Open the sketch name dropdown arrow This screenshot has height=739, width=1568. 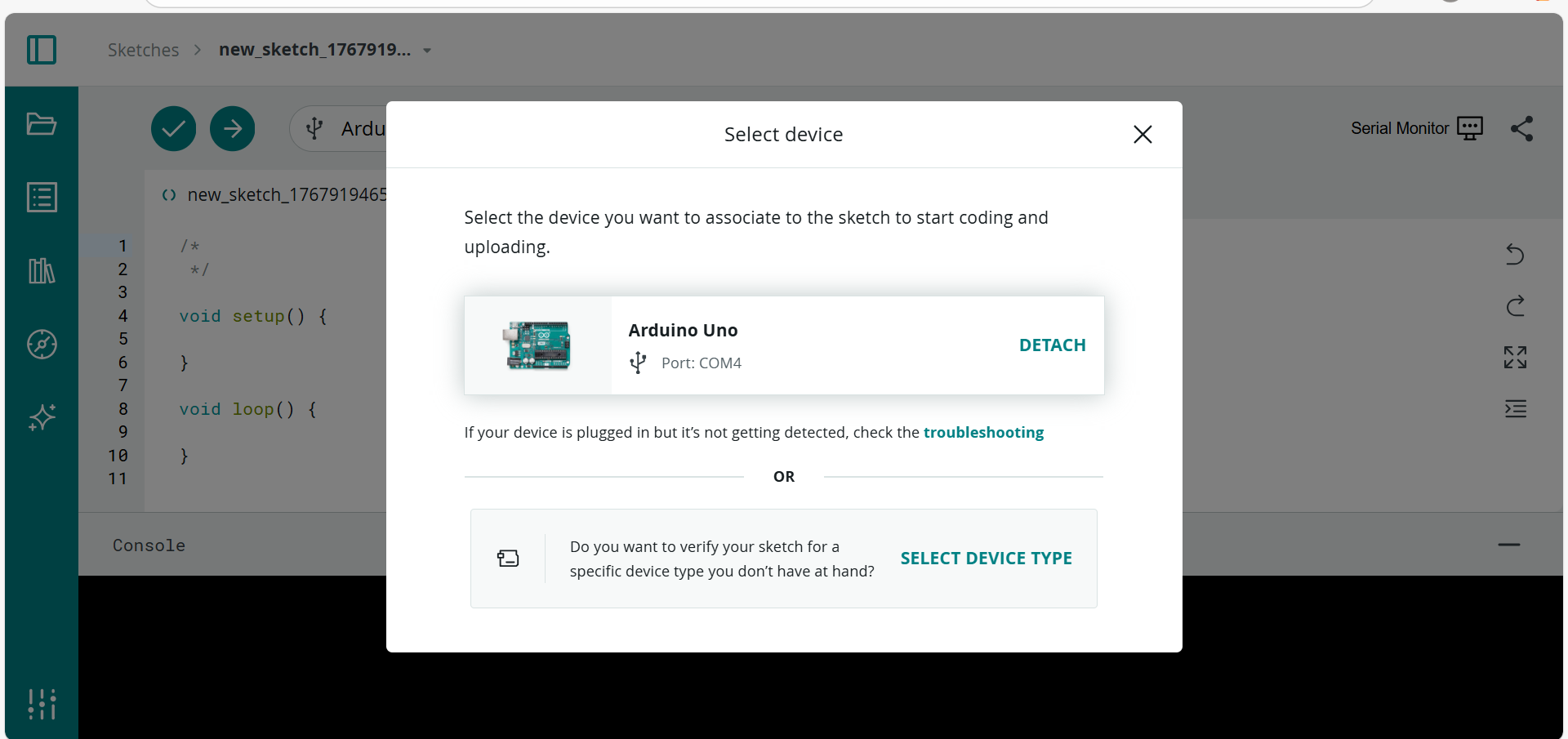click(x=427, y=50)
